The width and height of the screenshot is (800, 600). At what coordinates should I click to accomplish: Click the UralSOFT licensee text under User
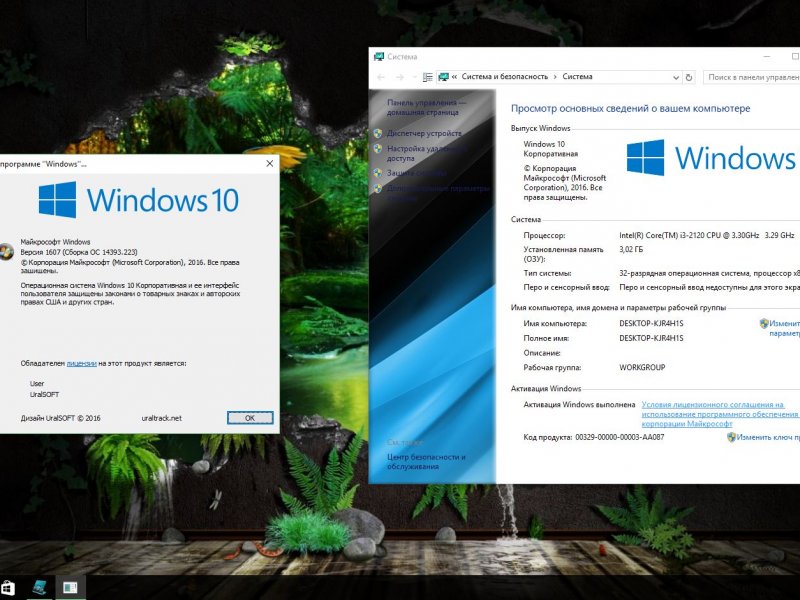point(44,394)
